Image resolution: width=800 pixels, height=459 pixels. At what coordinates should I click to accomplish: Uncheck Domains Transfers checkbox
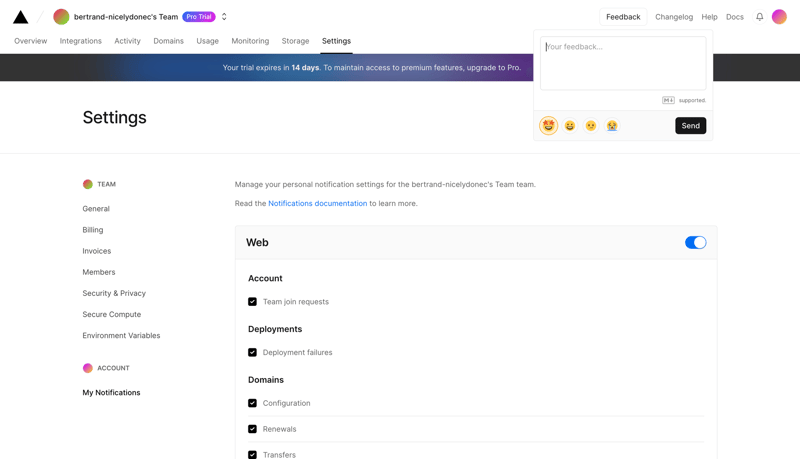point(252,454)
